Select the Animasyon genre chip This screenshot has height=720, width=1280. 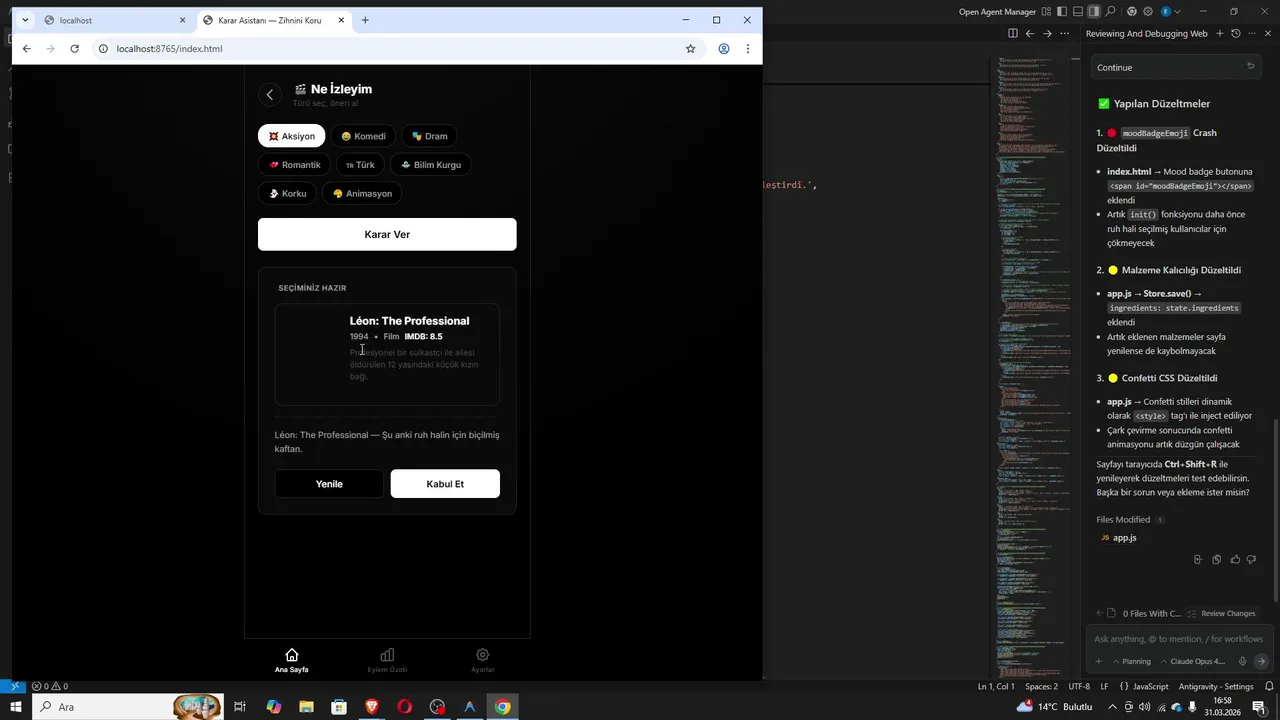(362, 193)
